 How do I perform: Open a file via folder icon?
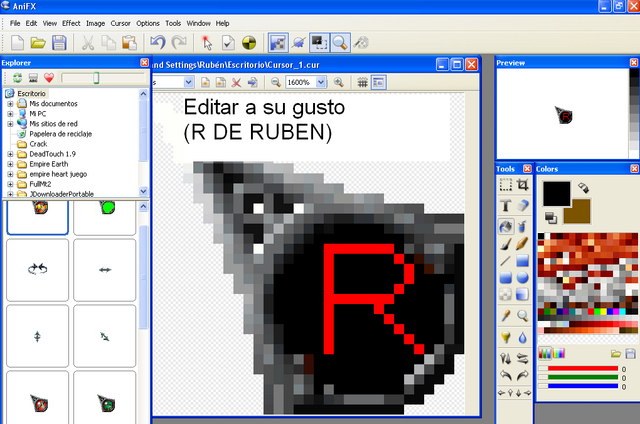pyautogui.click(x=38, y=42)
